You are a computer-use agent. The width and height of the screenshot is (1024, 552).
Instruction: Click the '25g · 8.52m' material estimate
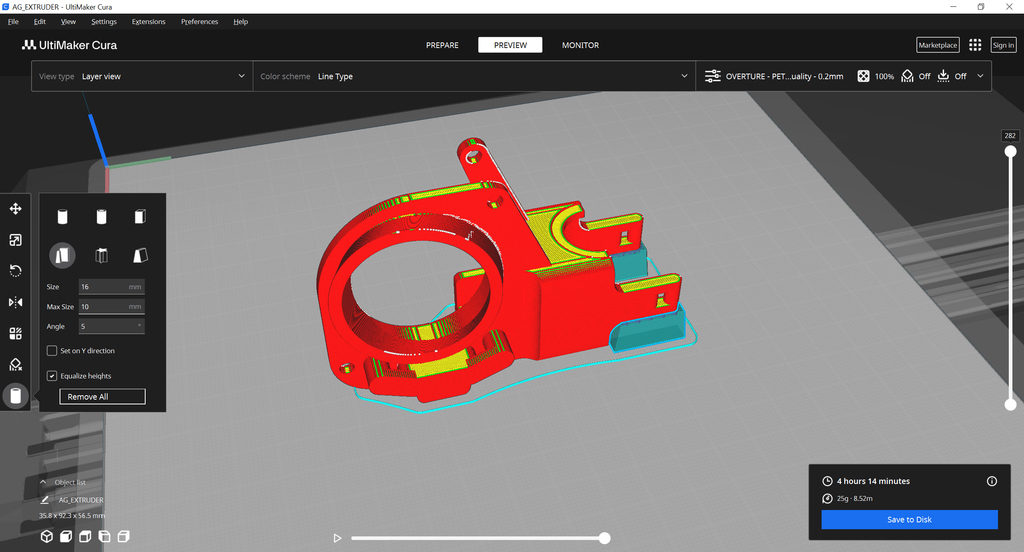click(855, 498)
